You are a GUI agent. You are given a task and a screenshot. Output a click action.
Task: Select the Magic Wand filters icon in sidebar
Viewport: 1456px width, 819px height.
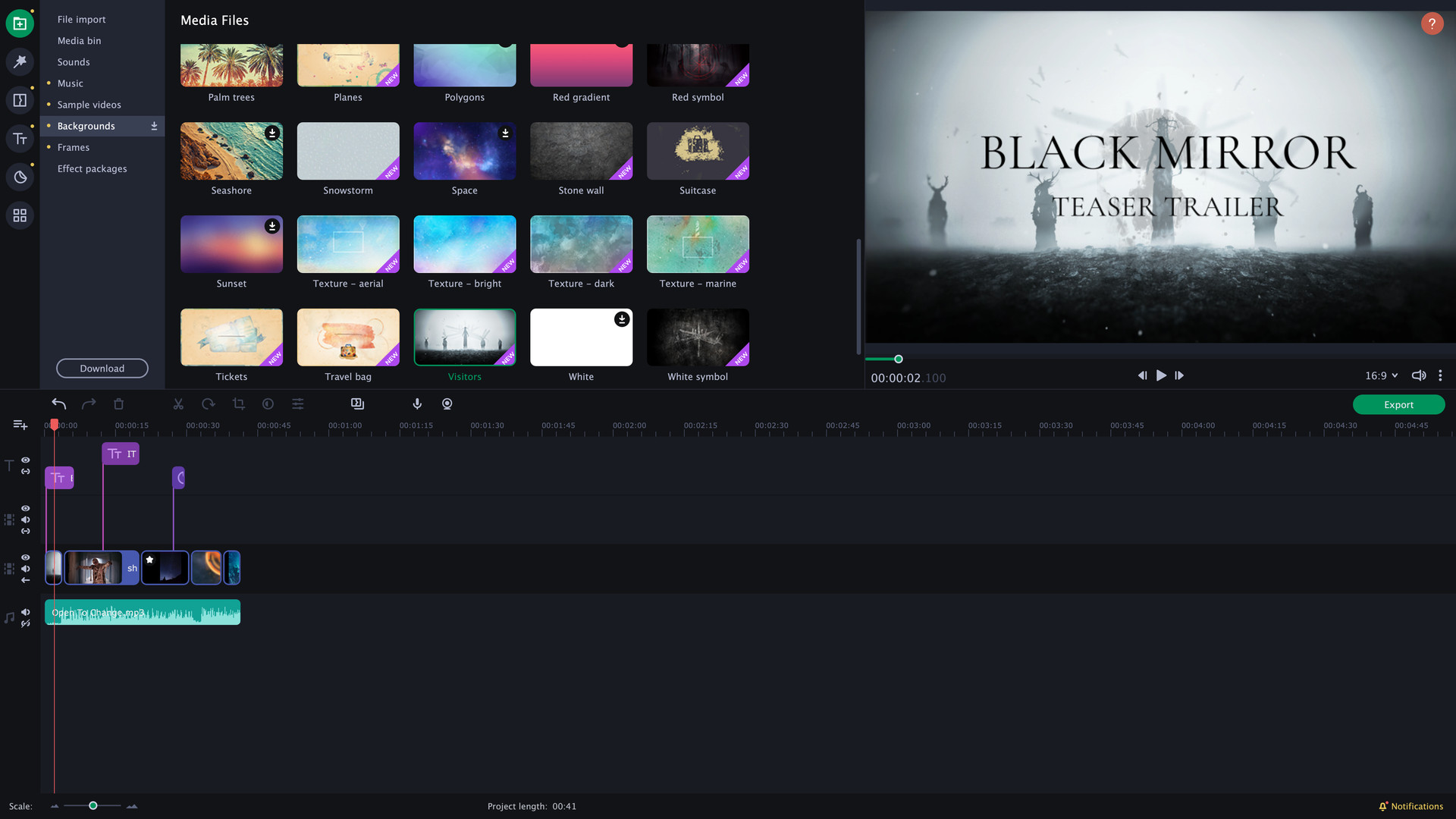click(x=20, y=62)
